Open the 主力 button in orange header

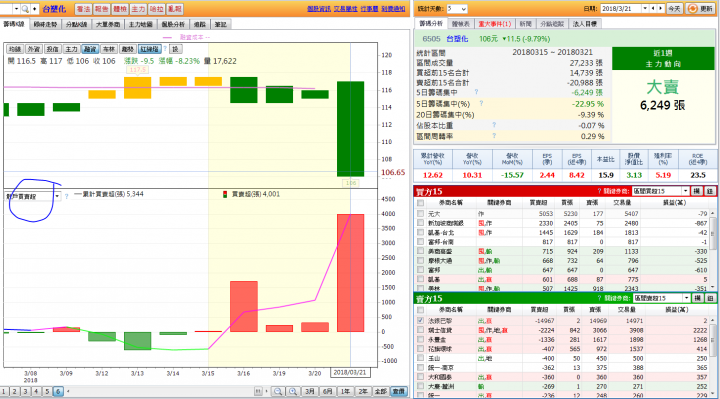tap(138, 9)
